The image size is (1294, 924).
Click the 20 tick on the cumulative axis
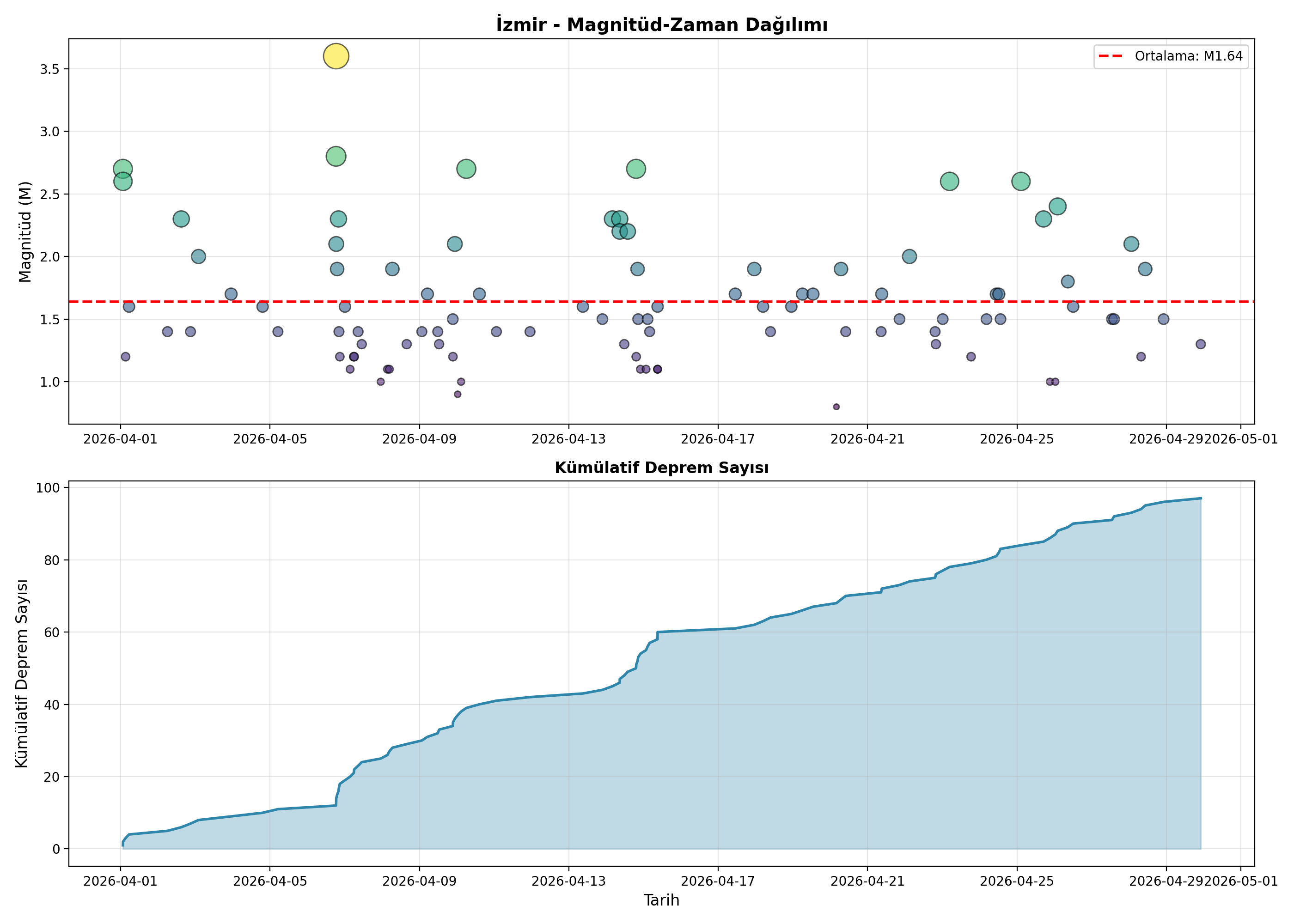(x=52, y=777)
